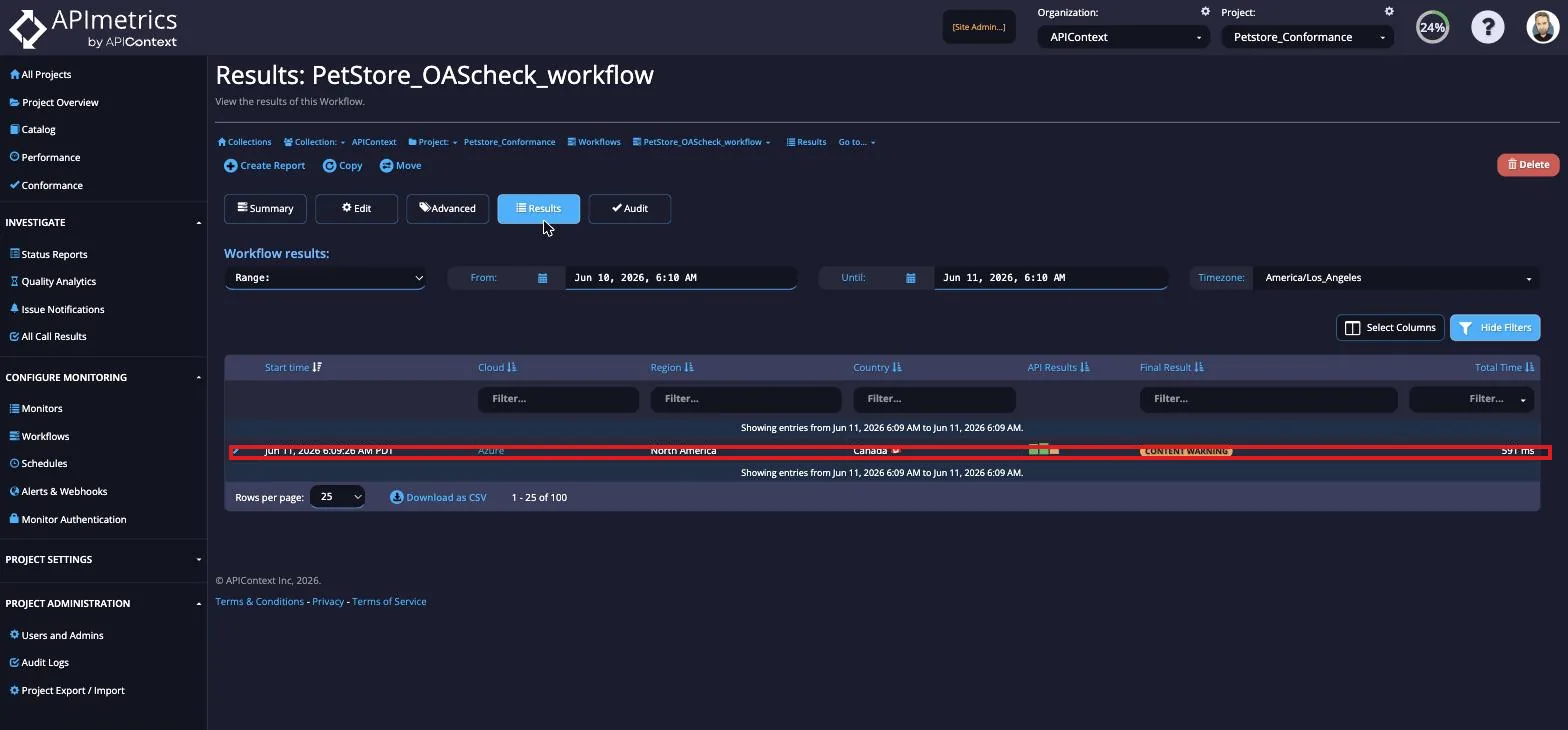Focus the Cloud filter input
The image size is (1568, 730).
[x=558, y=399]
